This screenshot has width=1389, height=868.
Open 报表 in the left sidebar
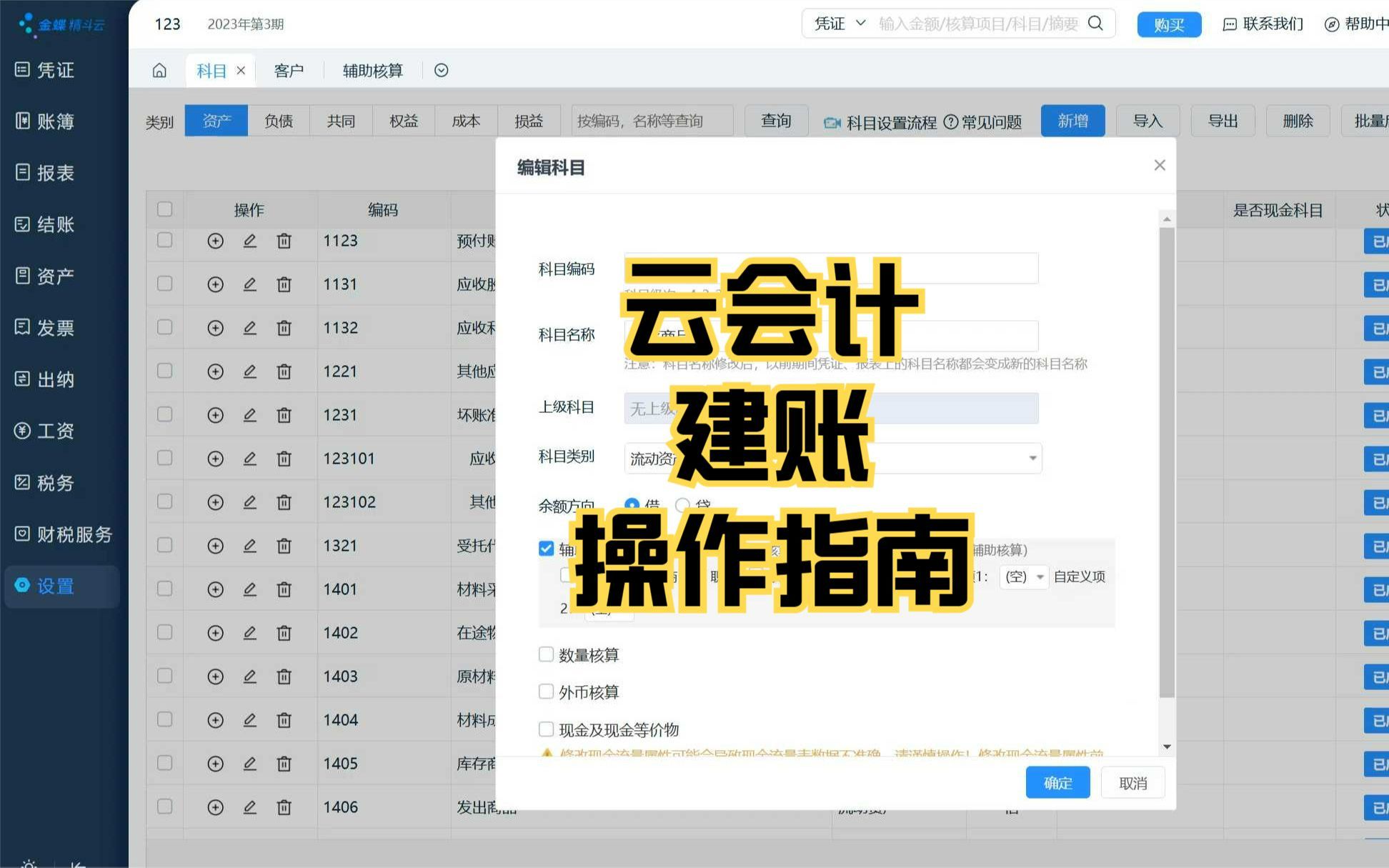[x=45, y=173]
